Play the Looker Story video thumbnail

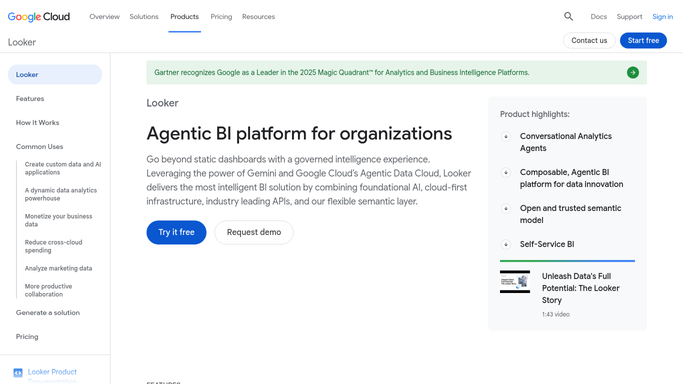[x=515, y=282]
